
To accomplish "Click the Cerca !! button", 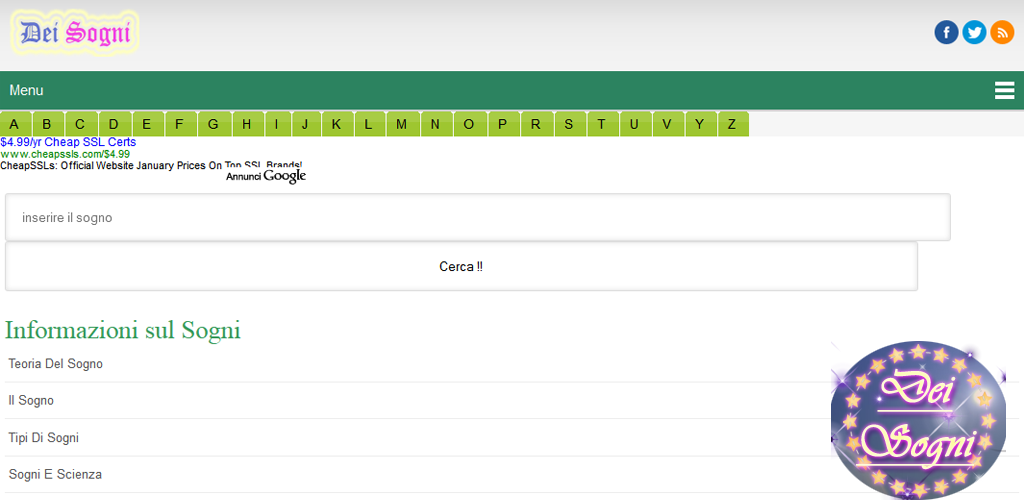I will coord(461,266).
